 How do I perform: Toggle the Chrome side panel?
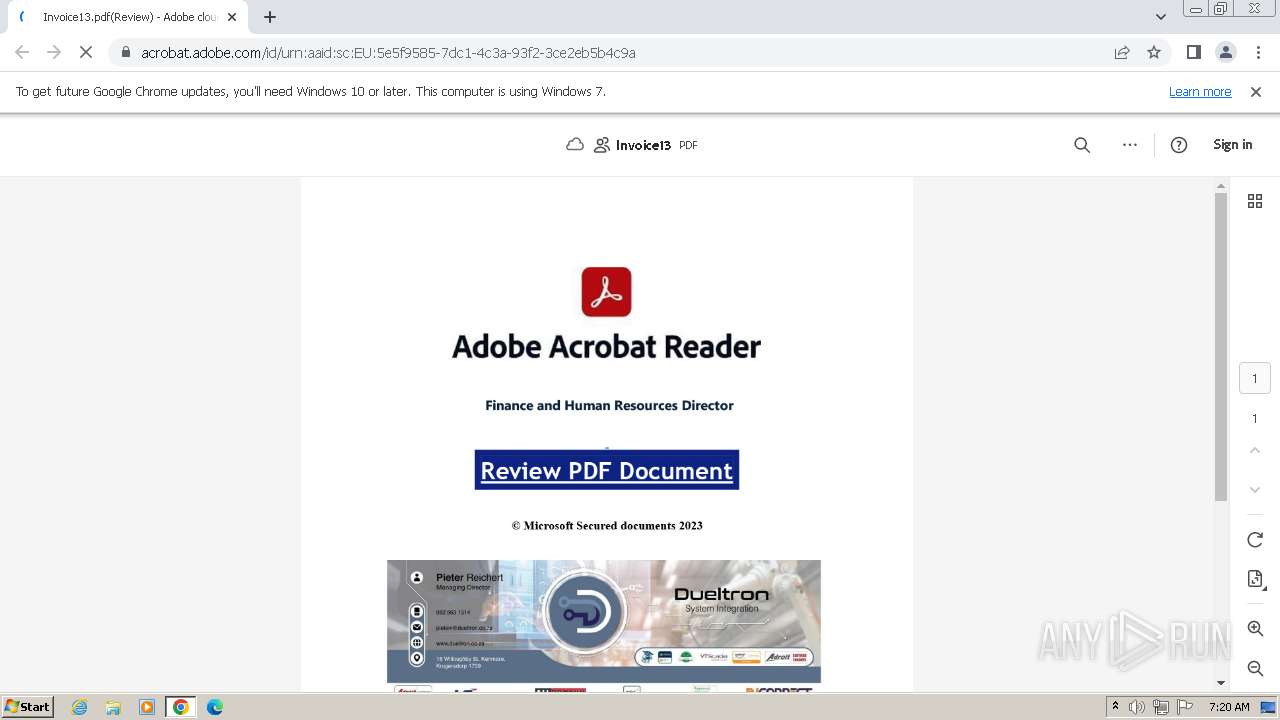(1193, 53)
